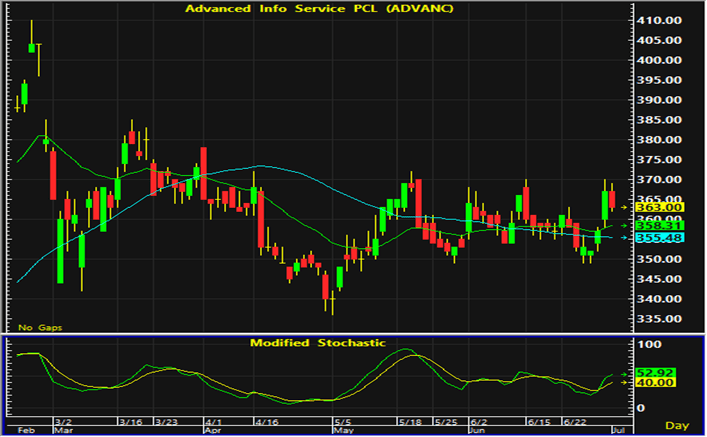Click the 5/25 date marker
The image size is (707, 437).
tap(445, 422)
